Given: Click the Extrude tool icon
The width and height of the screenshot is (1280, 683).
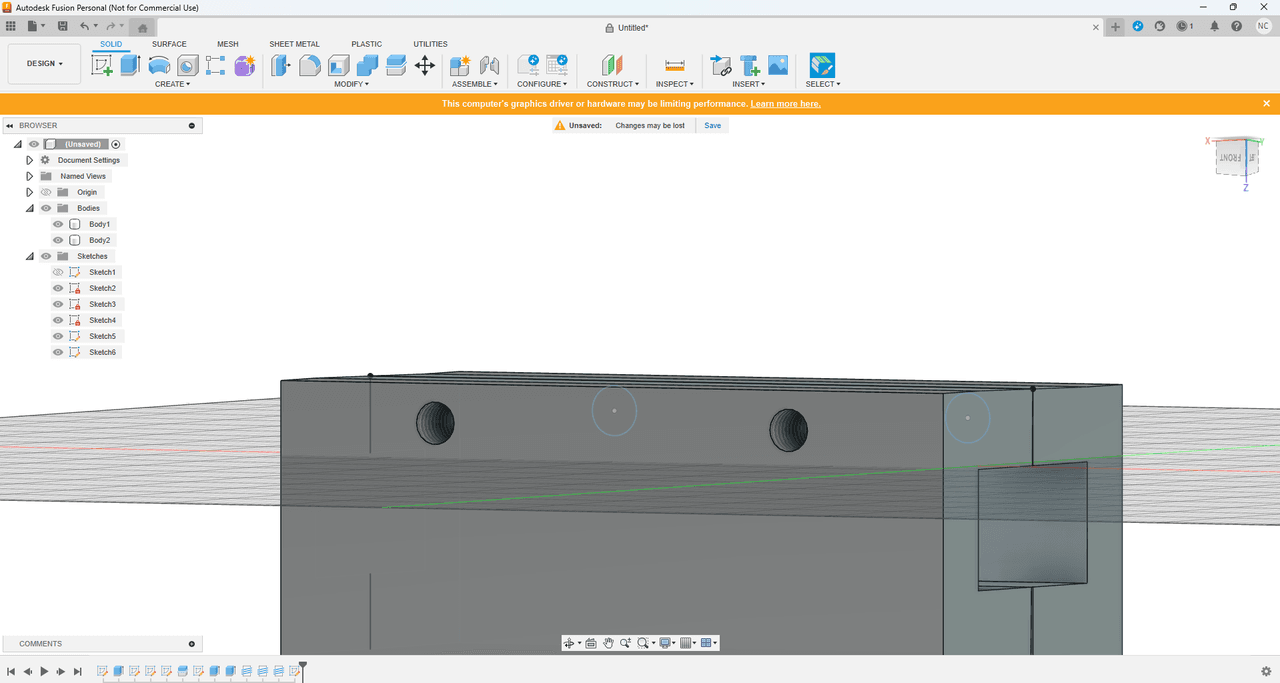Looking at the screenshot, I should click(x=130, y=66).
